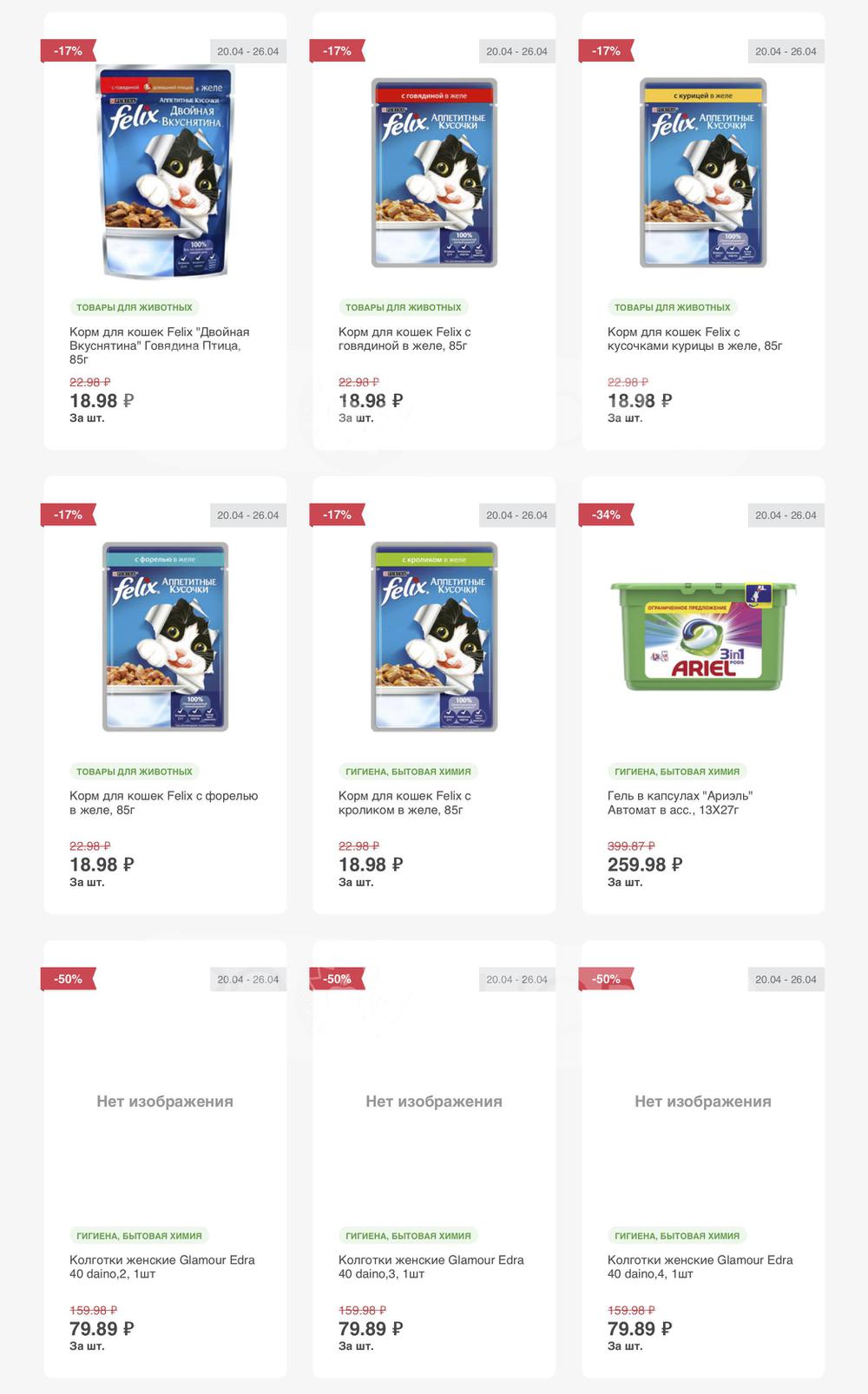Select the Felix chicken pouch picture

coord(703,173)
